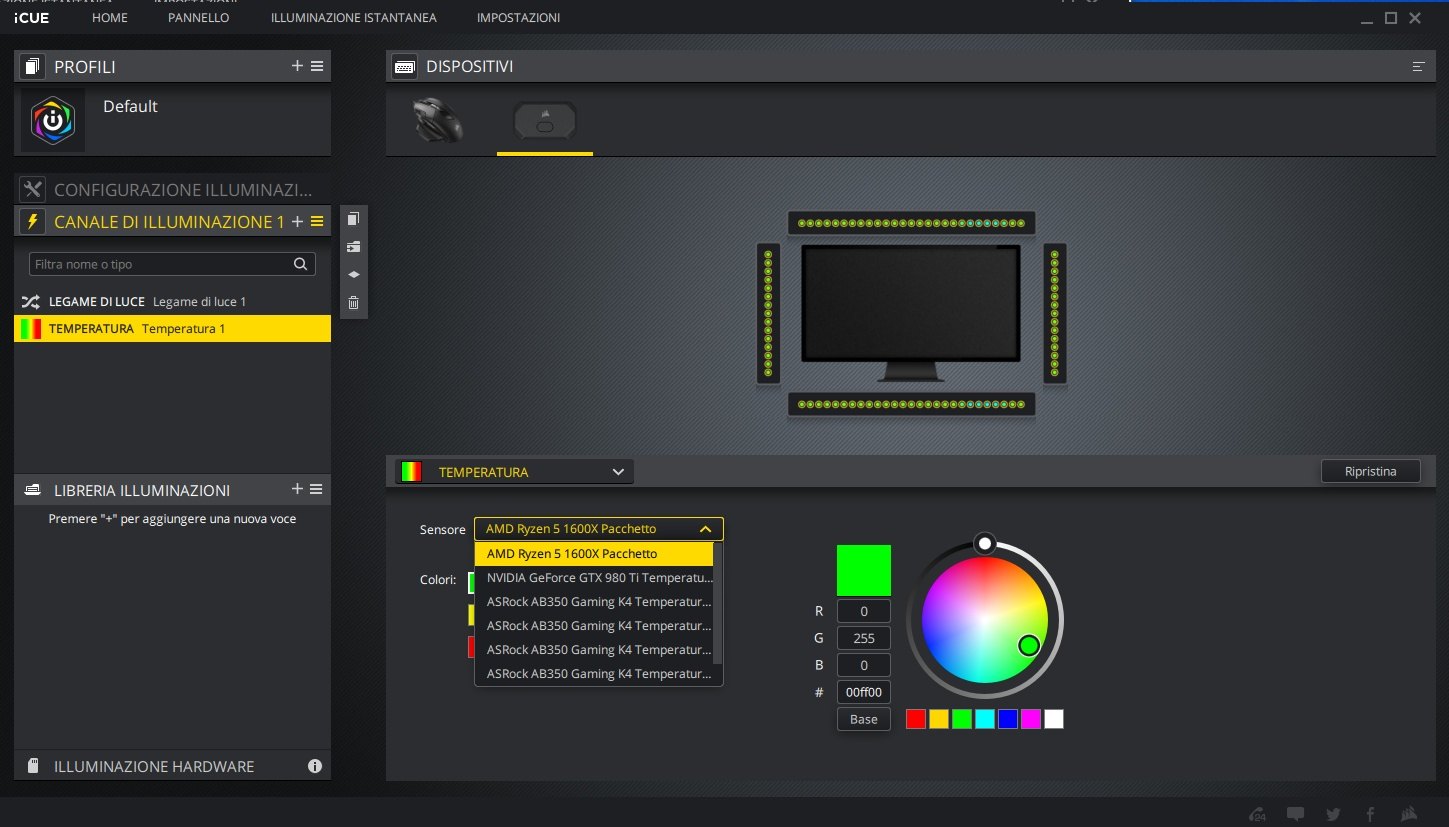Viewport: 1449px width, 827px height.
Task: Choose NVIDIA GeForce GTX 980 Ti option
Action: (x=594, y=578)
